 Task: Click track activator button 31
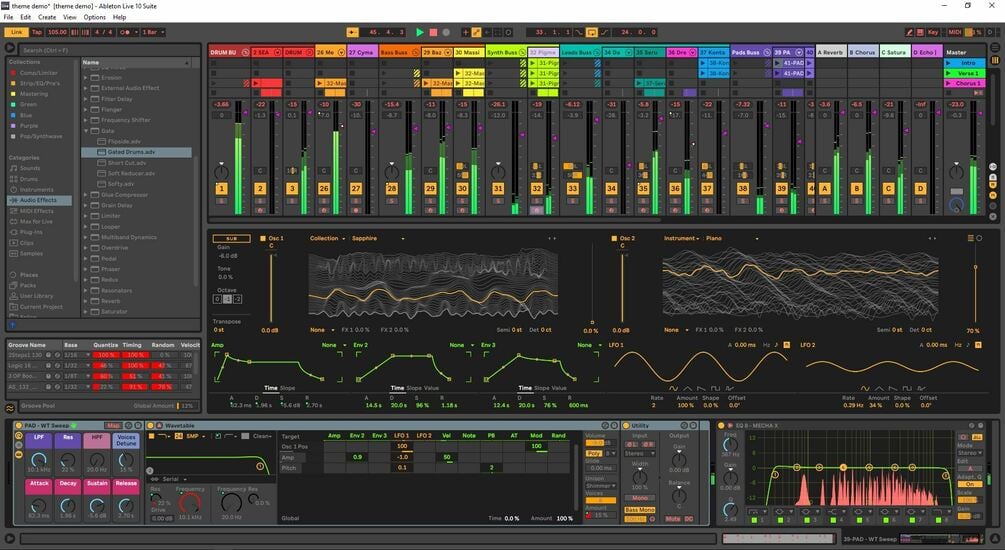tap(498, 188)
